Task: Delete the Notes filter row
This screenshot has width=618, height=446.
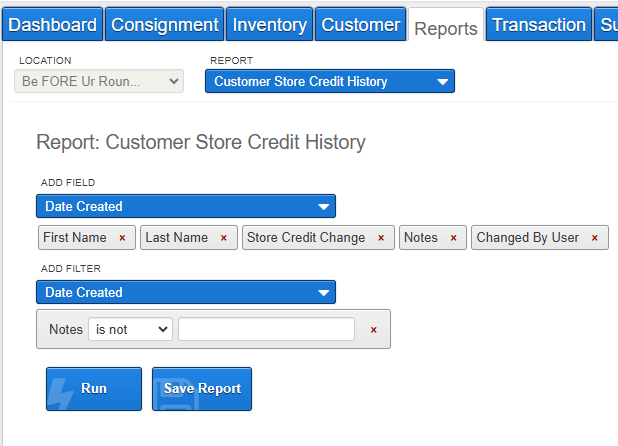Action: (x=373, y=330)
